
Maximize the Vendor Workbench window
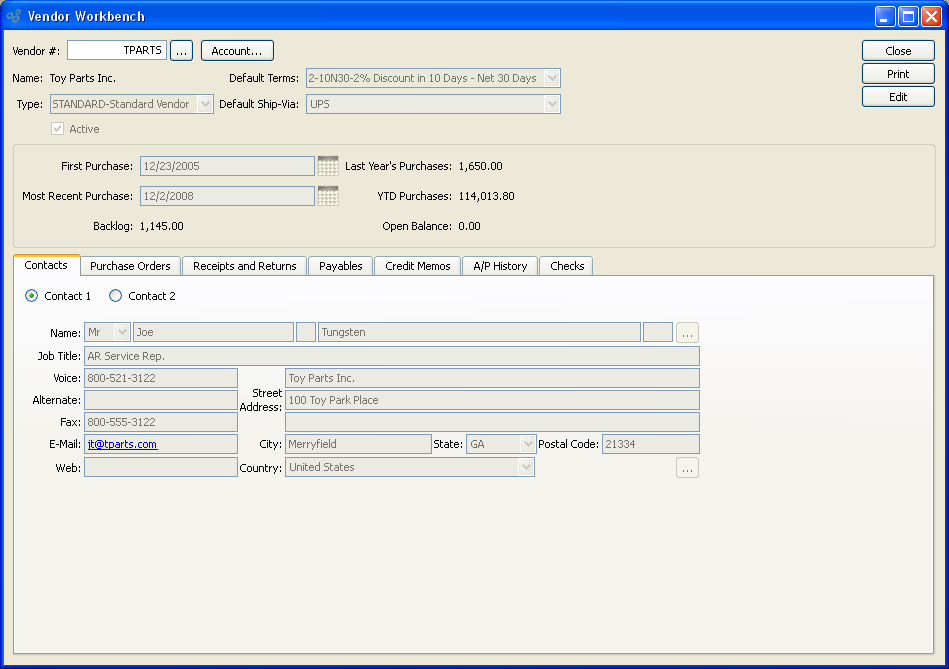click(908, 16)
